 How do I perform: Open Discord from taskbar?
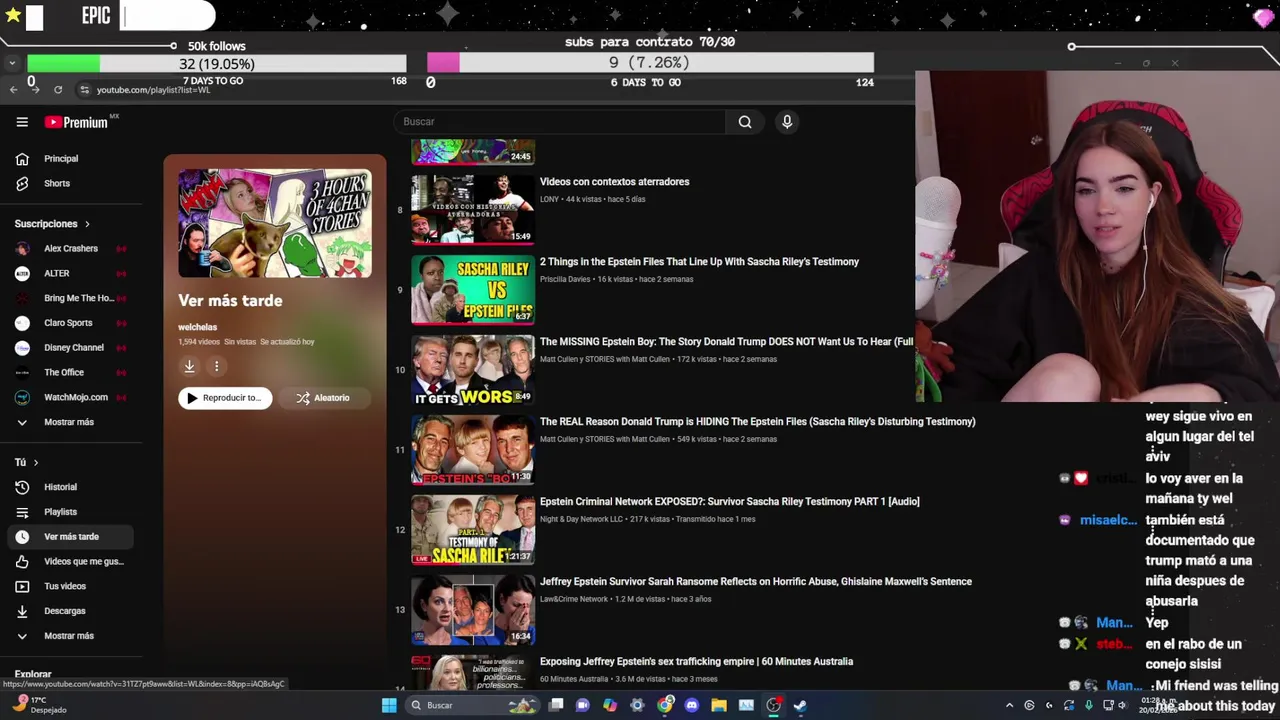(x=691, y=705)
